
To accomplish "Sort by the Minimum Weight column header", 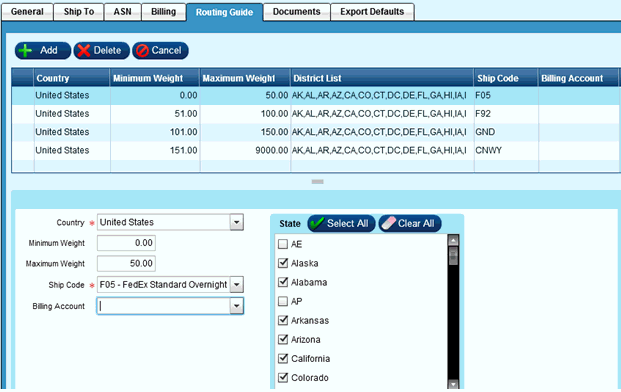I will [x=154, y=78].
